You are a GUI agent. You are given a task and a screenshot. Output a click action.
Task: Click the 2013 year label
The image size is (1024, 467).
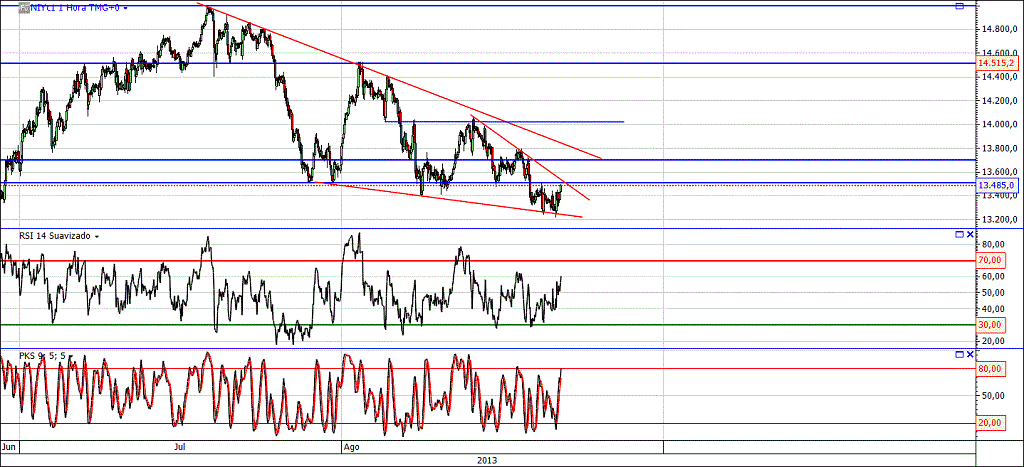pos(487,460)
